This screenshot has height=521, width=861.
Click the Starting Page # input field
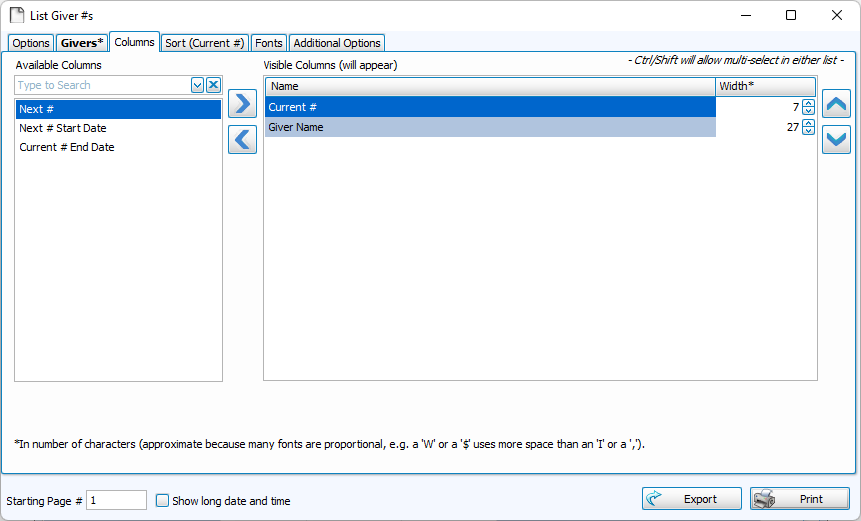click(116, 500)
